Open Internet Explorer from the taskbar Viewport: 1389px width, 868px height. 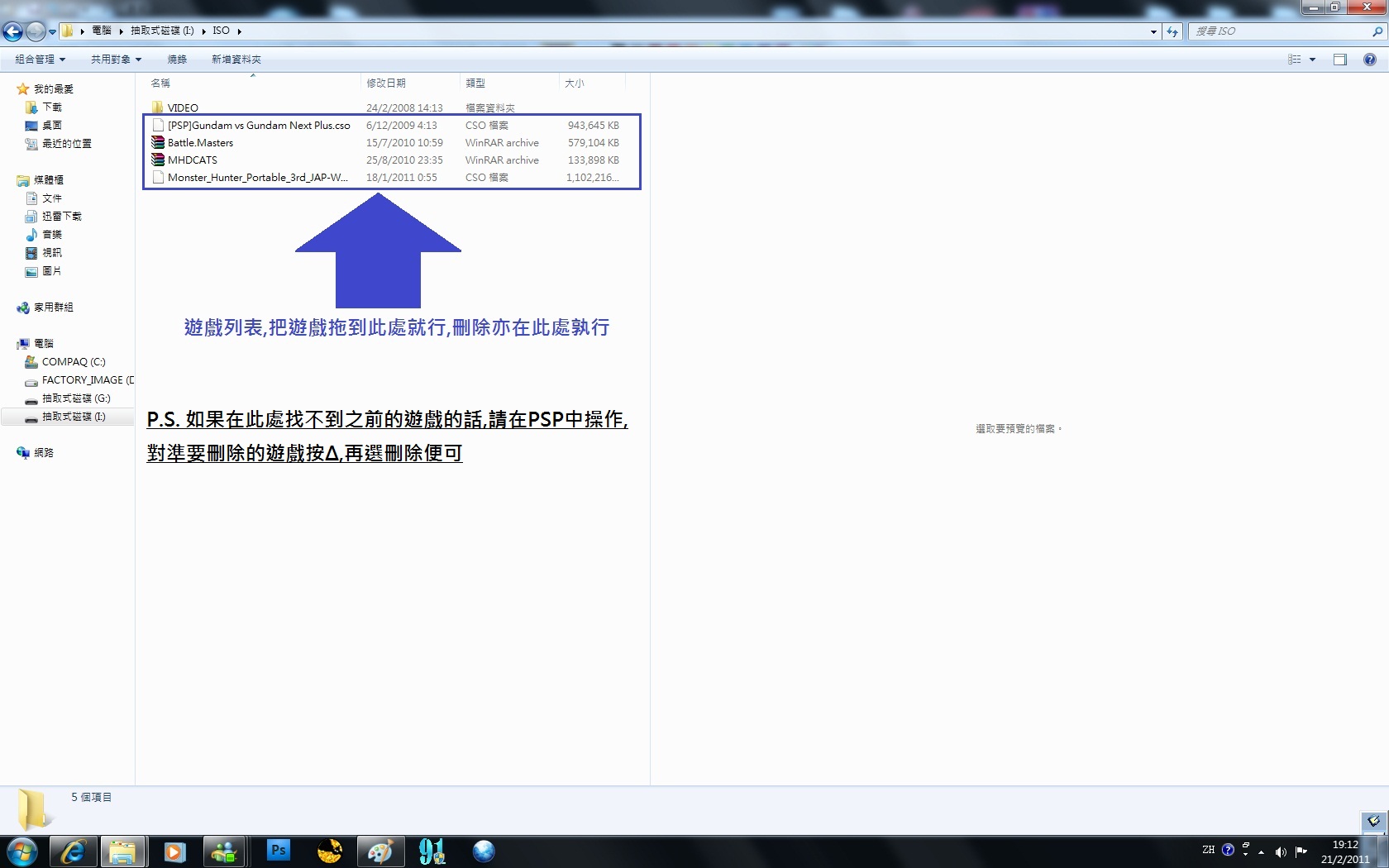pyautogui.click(x=73, y=851)
